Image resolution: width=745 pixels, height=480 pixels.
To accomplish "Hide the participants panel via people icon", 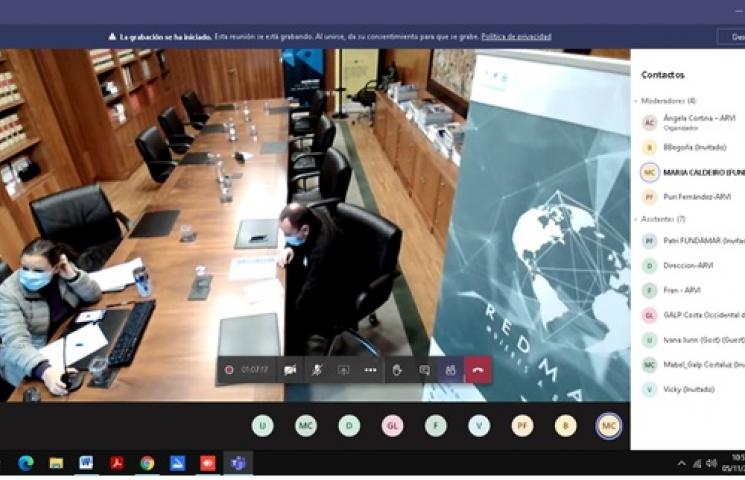I will point(451,370).
